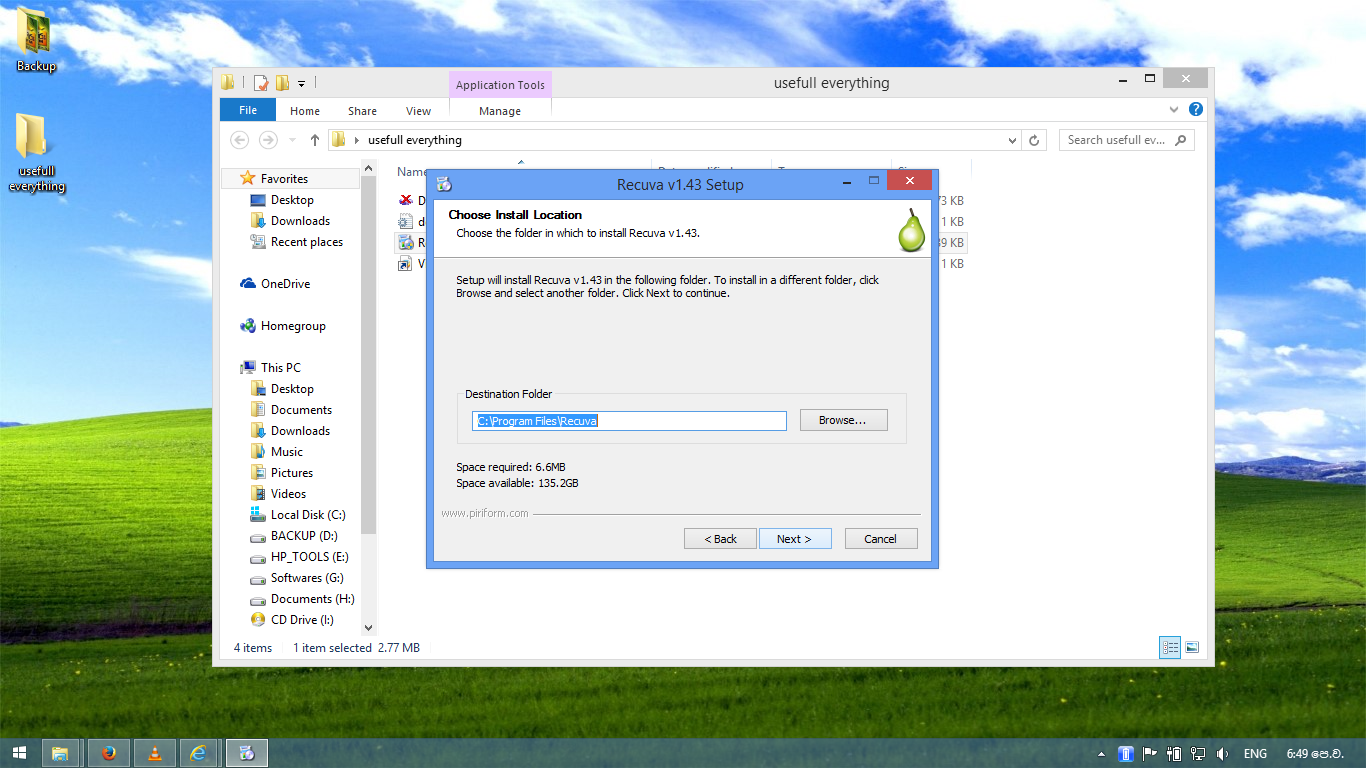
Task: Refresh the usefull everything folder
Action: coord(1034,140)
